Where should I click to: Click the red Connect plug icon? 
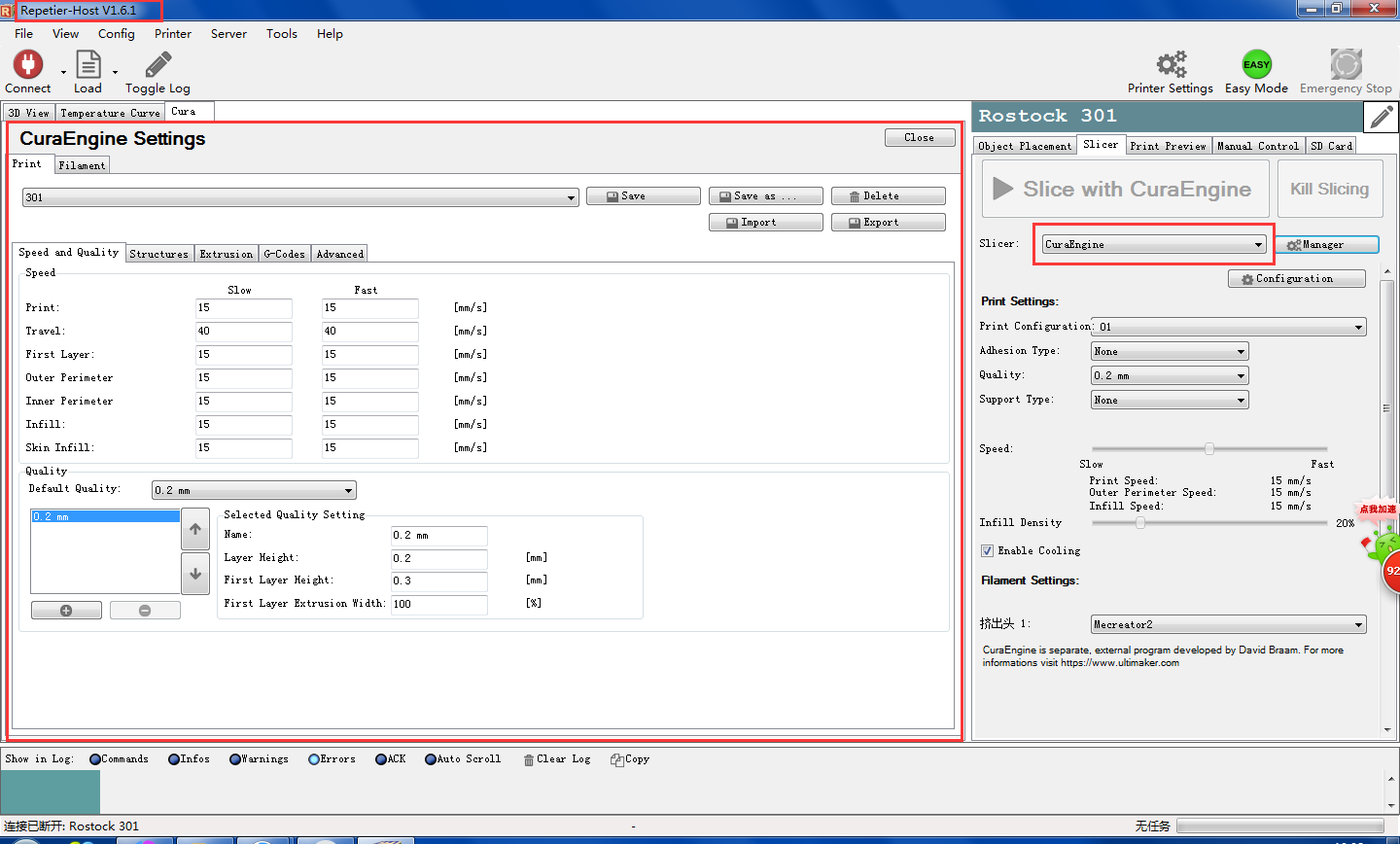(27, 65)
